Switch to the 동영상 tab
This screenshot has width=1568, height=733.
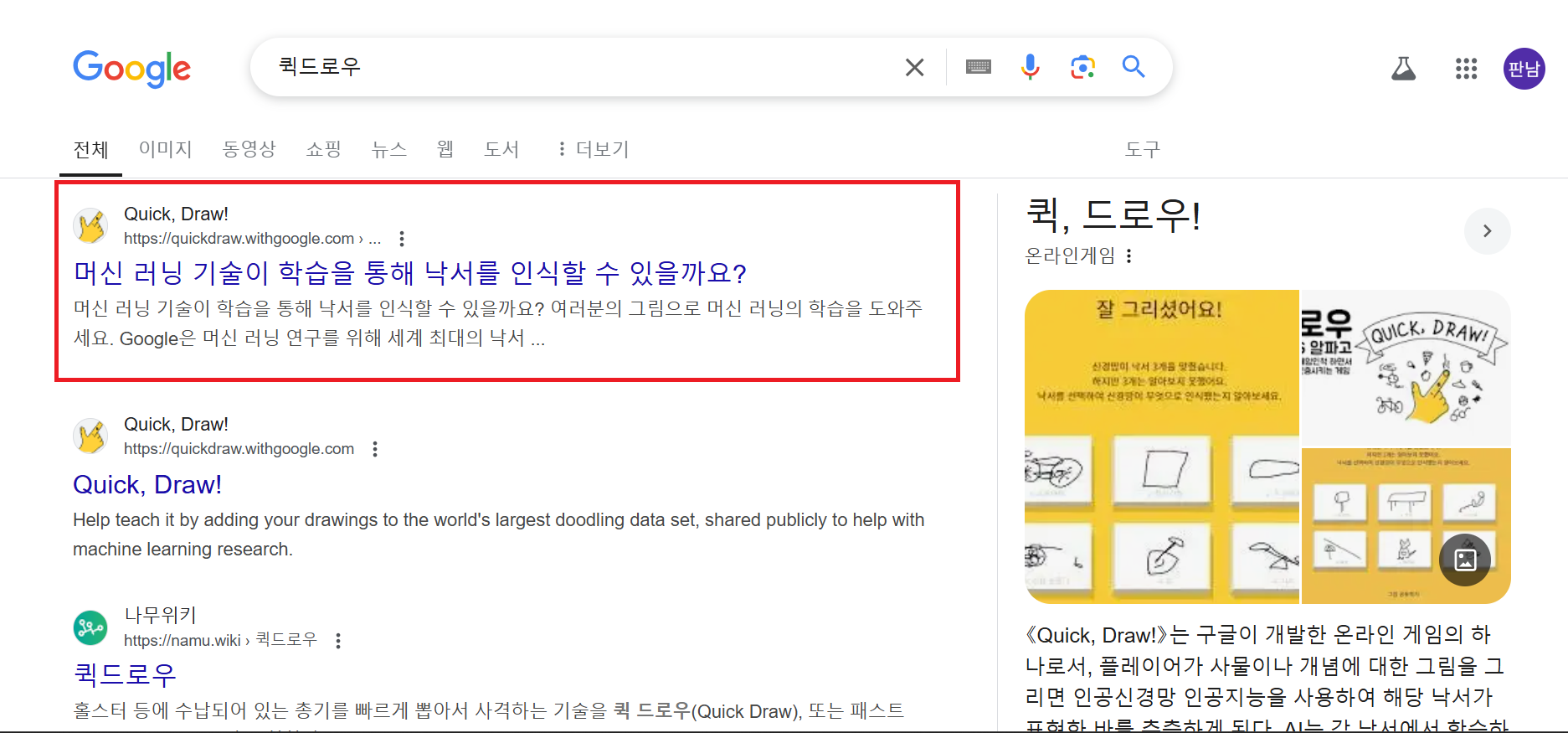pyautogui.click(x=249, y=149)
